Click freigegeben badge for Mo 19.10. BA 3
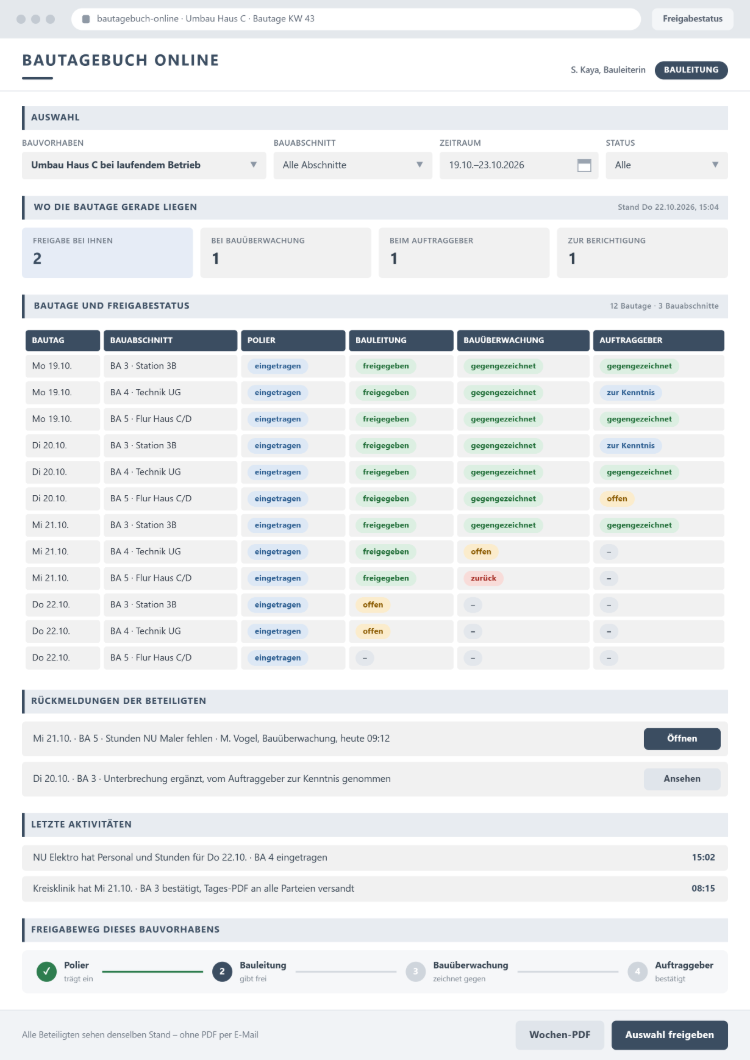The image size is (750, 1060). pos(385,366)
